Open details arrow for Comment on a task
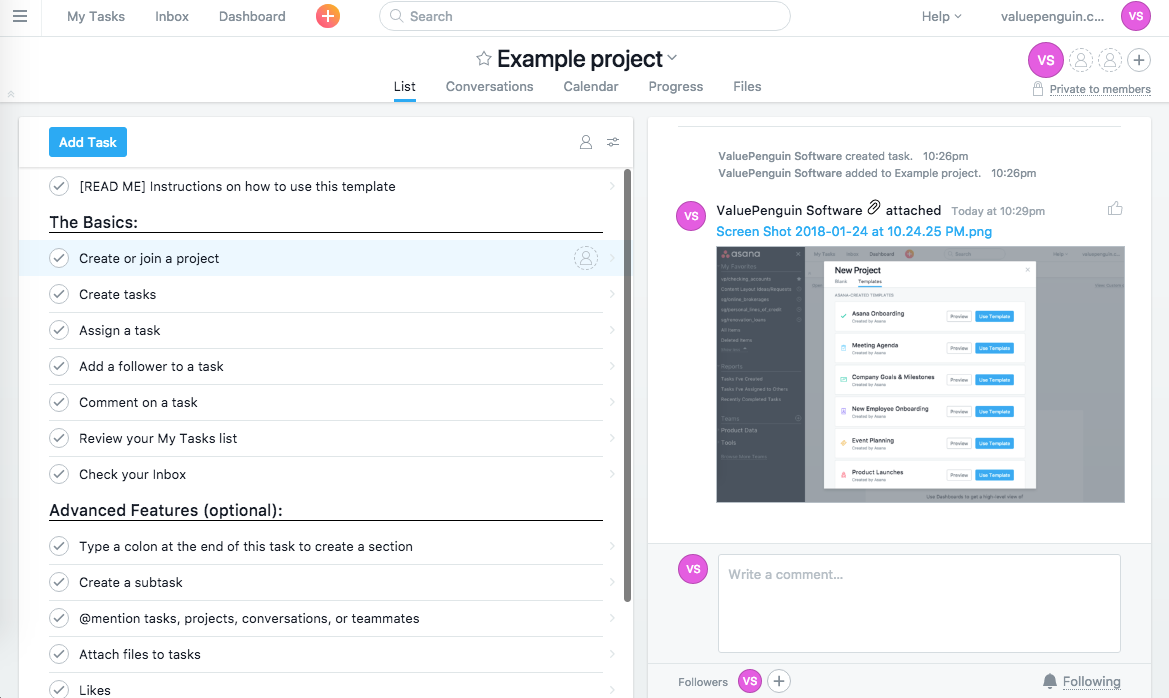1169x698 pixels. [612, 402]
